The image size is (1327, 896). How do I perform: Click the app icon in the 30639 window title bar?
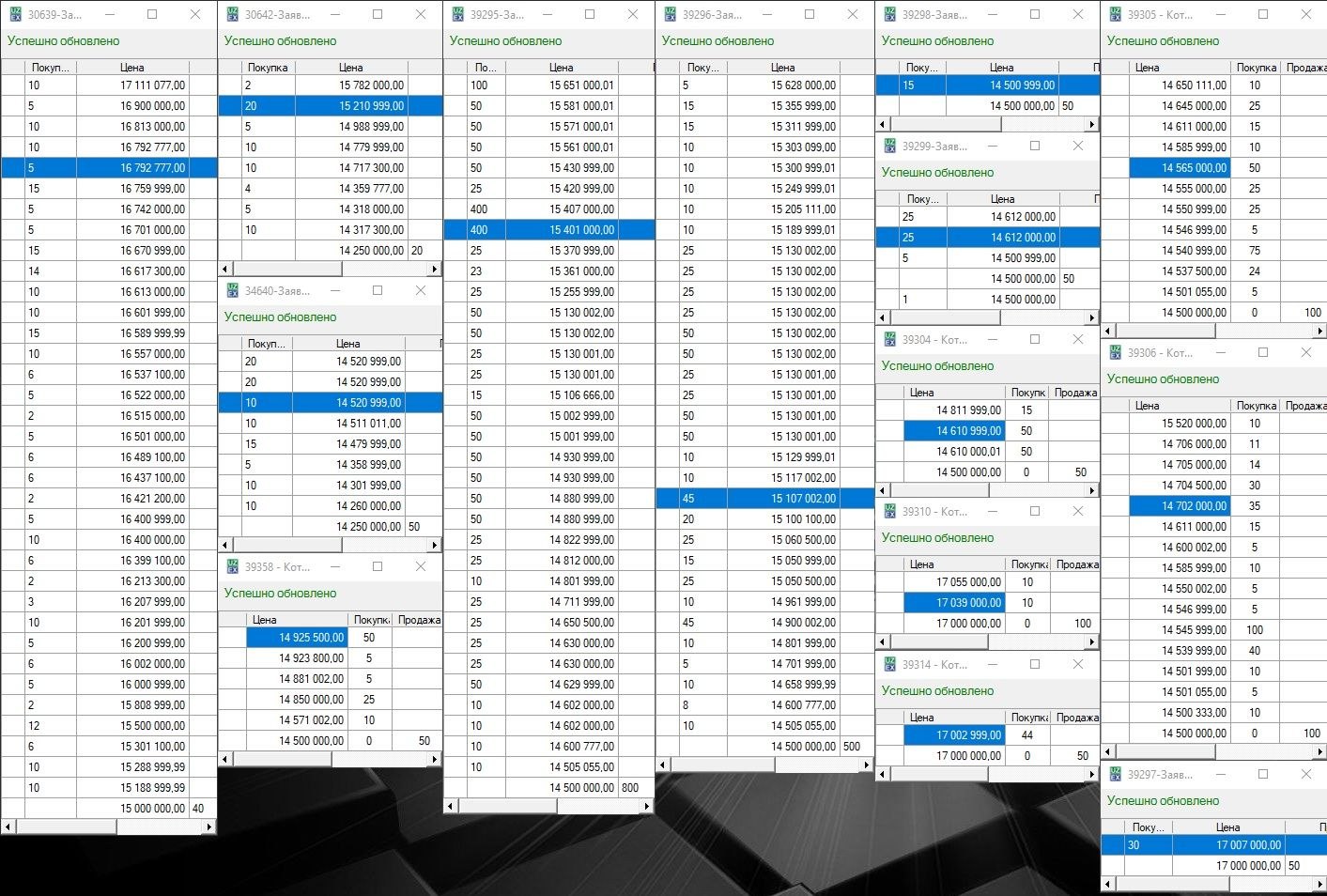[15, 15]
